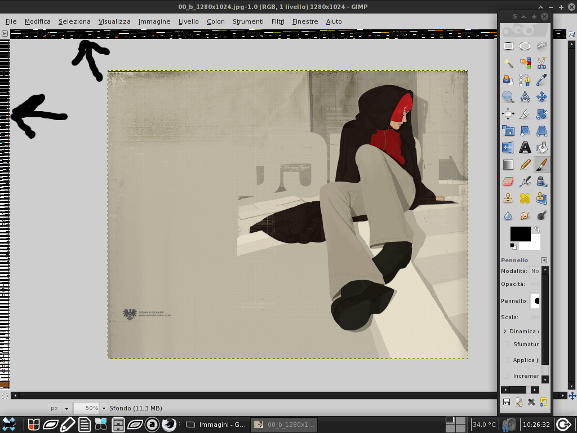Choose the Fuzzy Select magic wand tool
Image resolution: width=577 pixels, height=433 pixels.
[508, 63]
